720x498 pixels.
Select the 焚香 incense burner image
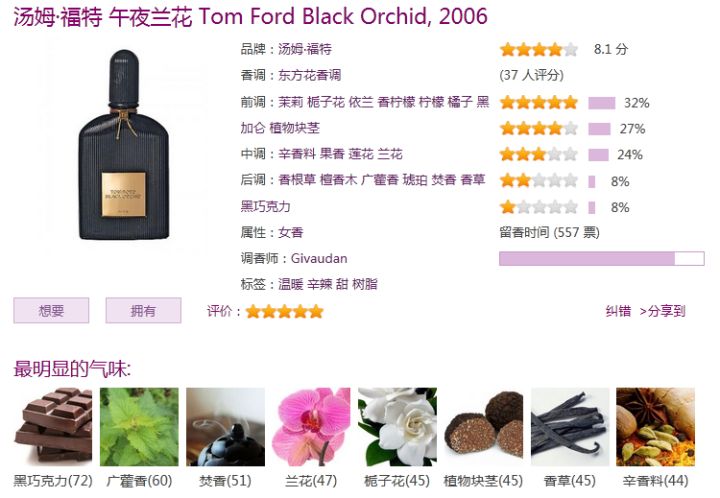[225, 427]
